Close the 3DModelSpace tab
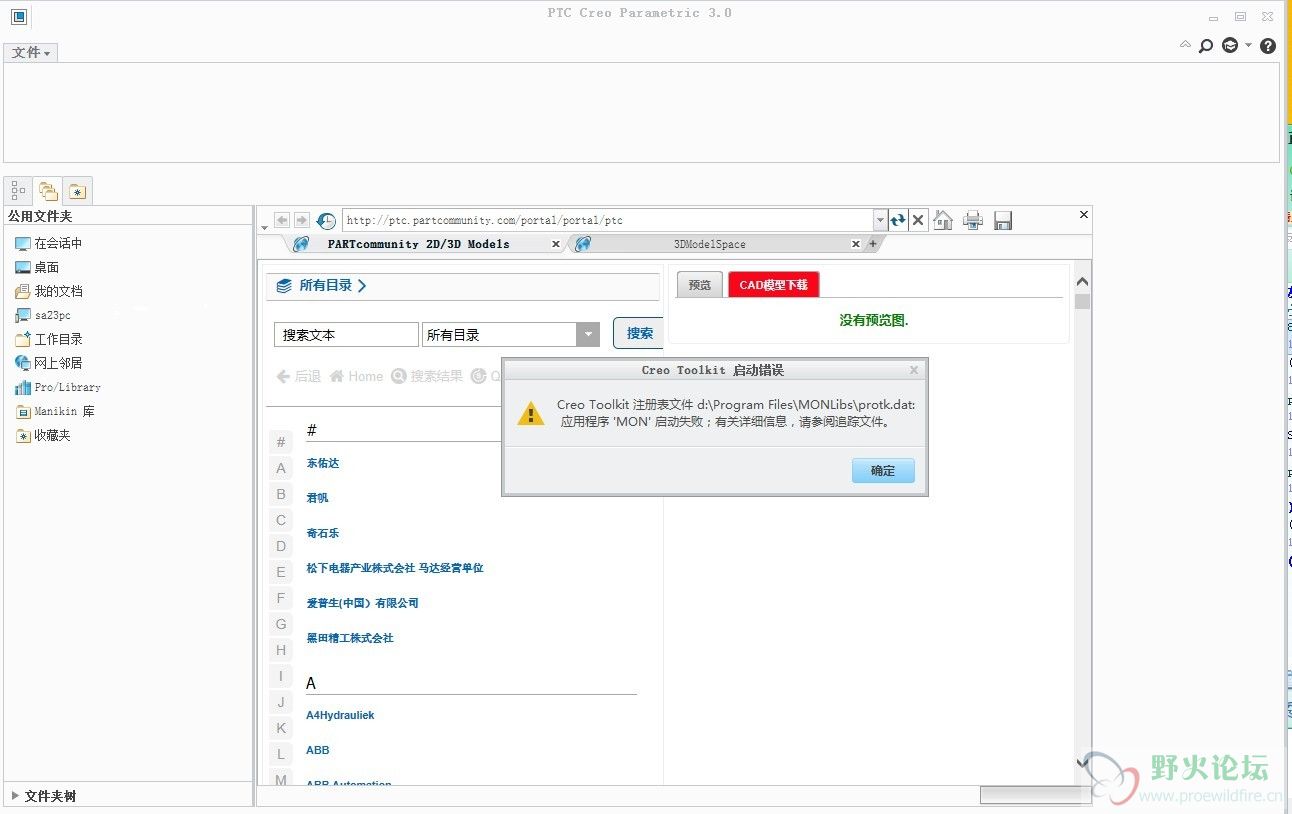The width and height of the screenshot is (1292, 814). click(855, 244)
